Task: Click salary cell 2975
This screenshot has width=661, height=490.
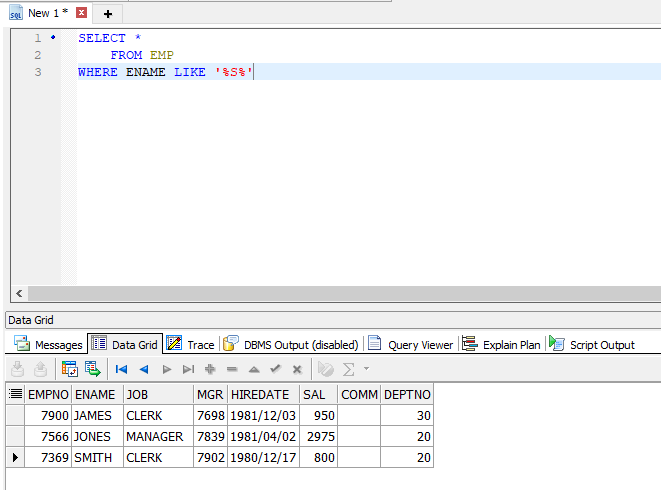Action: click(x=318, y=436)
